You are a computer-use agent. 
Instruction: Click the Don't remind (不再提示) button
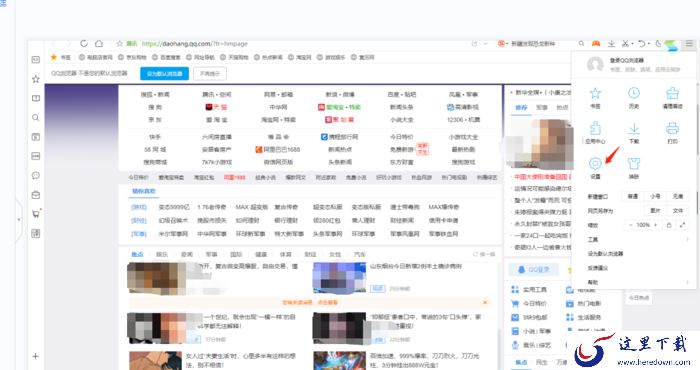pyautogui.click(x=210, y=74)
